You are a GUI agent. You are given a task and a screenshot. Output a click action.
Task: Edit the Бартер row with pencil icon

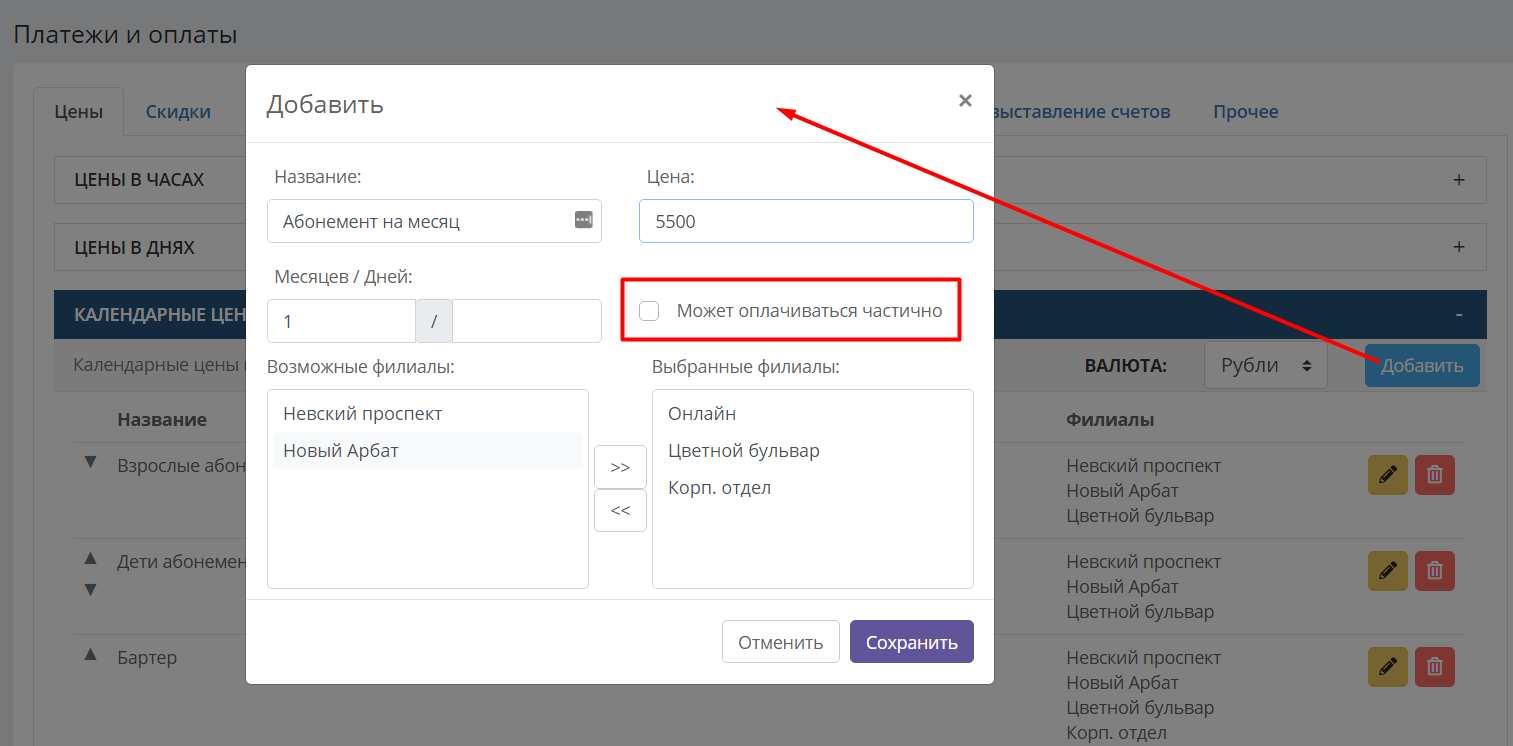(1387, 666)
